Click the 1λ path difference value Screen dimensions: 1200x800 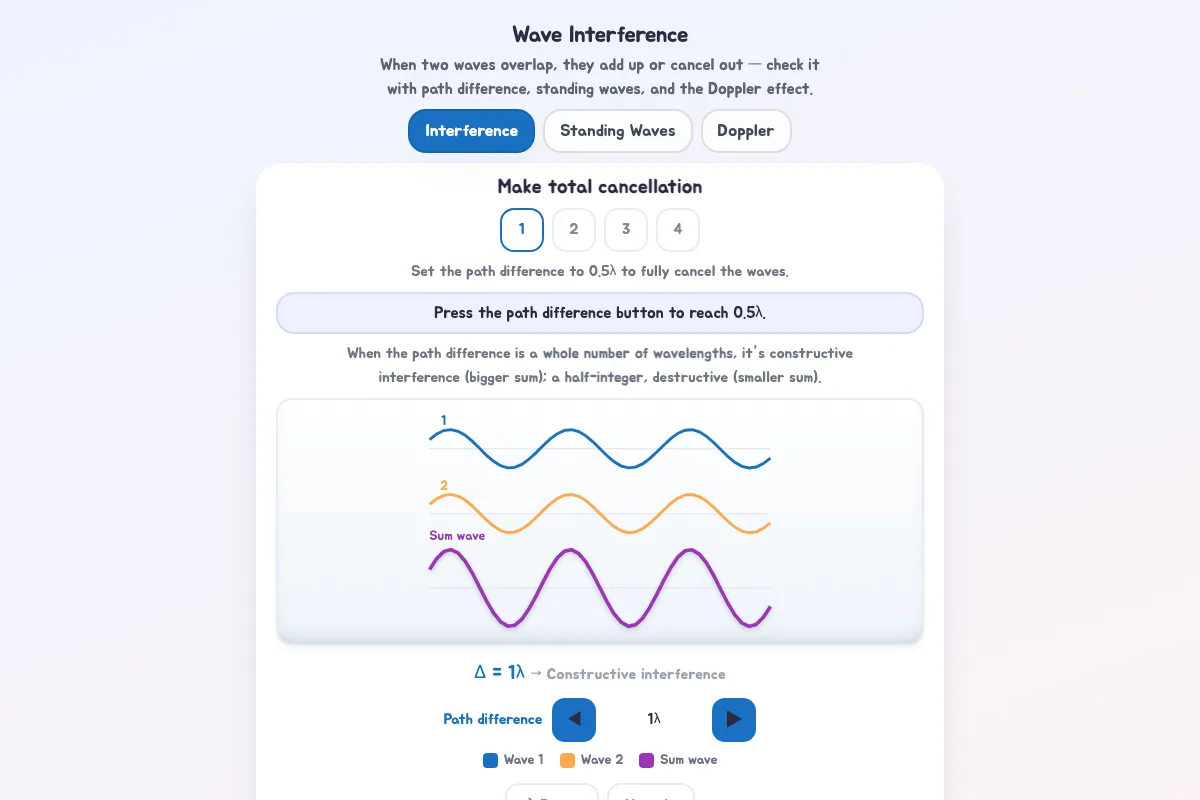click(x=654, y=719)
